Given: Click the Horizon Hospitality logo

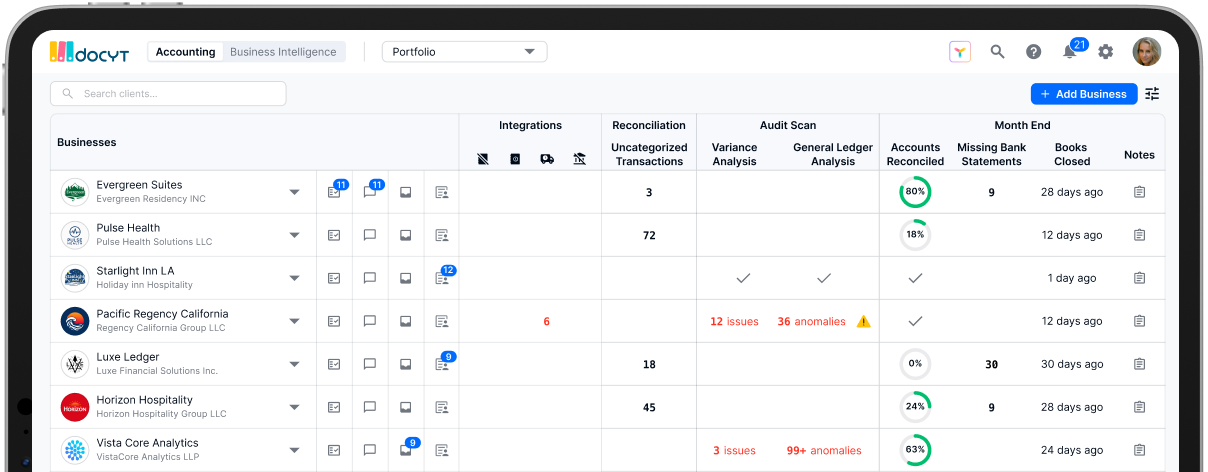Looking at the screenshot, I should (75, 407).
